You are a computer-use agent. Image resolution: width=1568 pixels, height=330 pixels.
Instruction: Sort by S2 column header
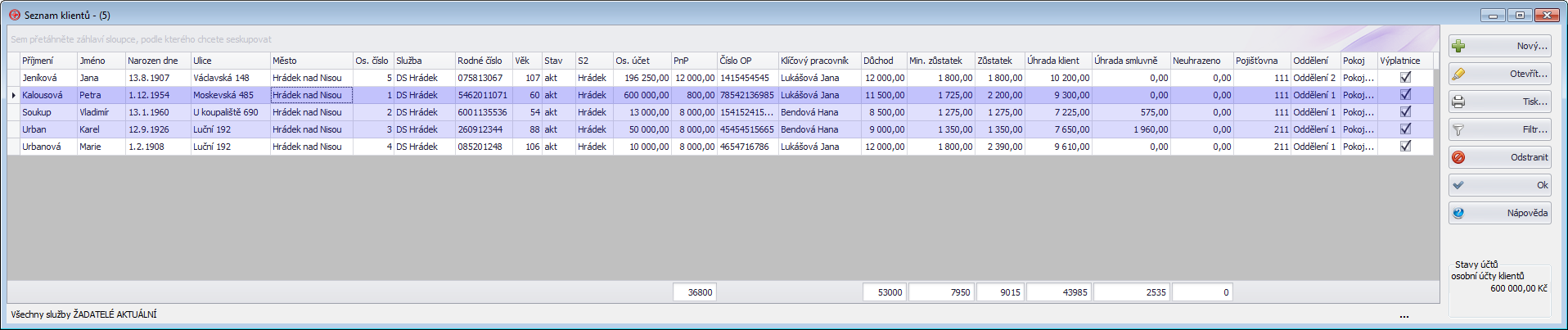click(x=594, y=61)
